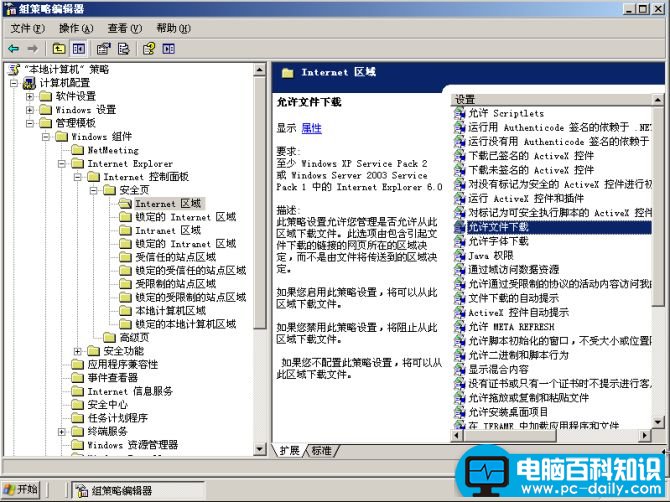The image size is (670, 502).
Task: Click the 开始 Start button
Action: 21,489
